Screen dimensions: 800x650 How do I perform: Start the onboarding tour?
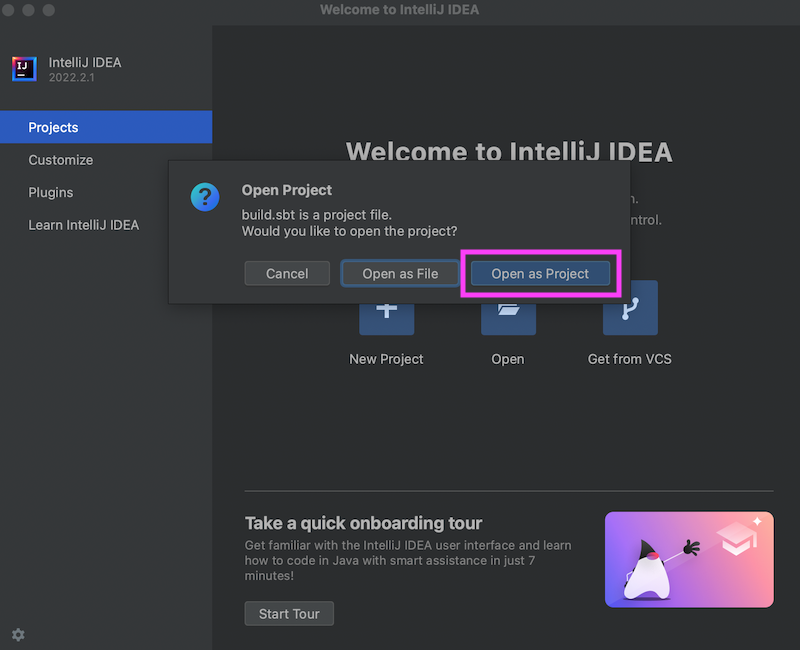pyautogui.click(x=289, y=613)
